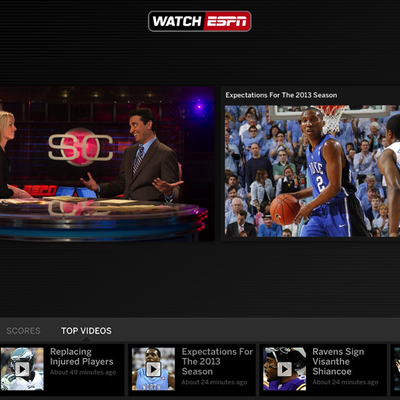Open the Ravens Sign Visanthe Shiancoe title
The width and height of the screenshot is (400, 400).
pos(338,362)
